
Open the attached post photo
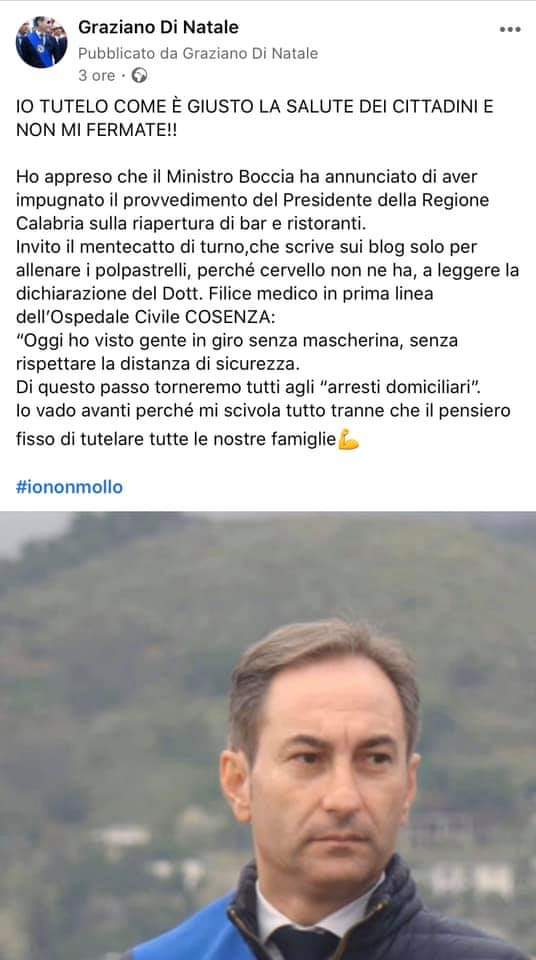268,735
